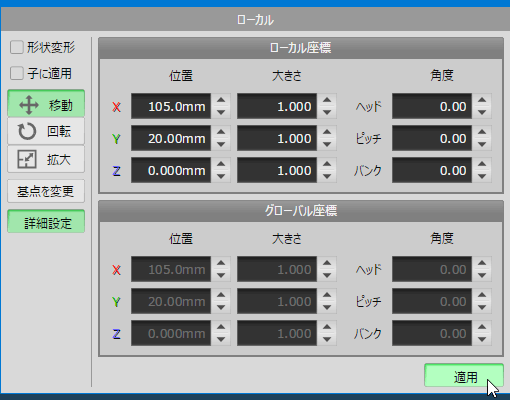Select the 移動 move tool icon
Screen dimensions: 510x400
click(x=29, y=105)
